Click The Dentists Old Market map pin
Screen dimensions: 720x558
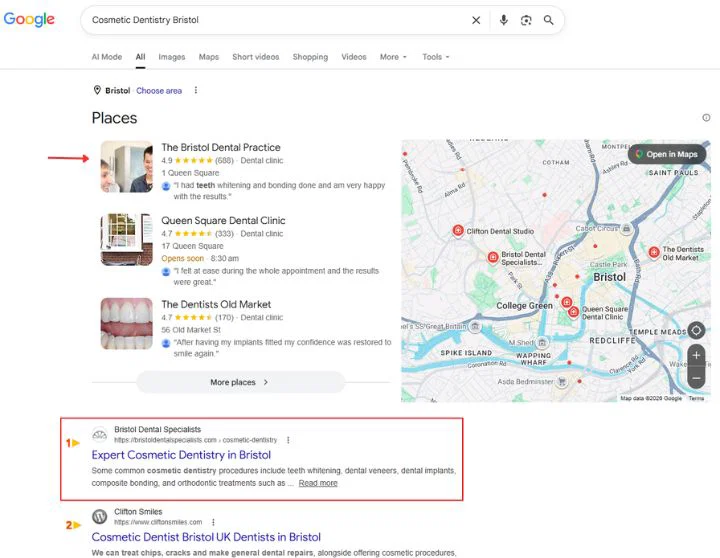(654, 252)
